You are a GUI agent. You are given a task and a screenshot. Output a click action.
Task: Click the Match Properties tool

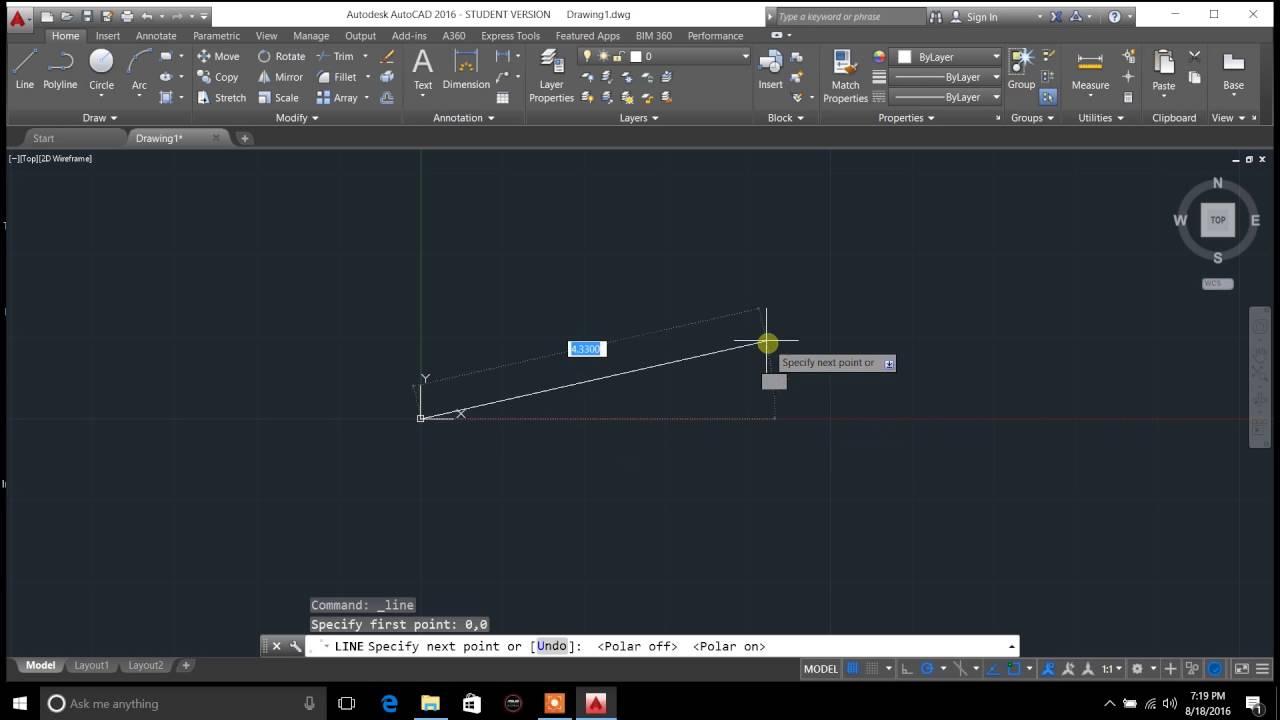(x=845, y=76)
